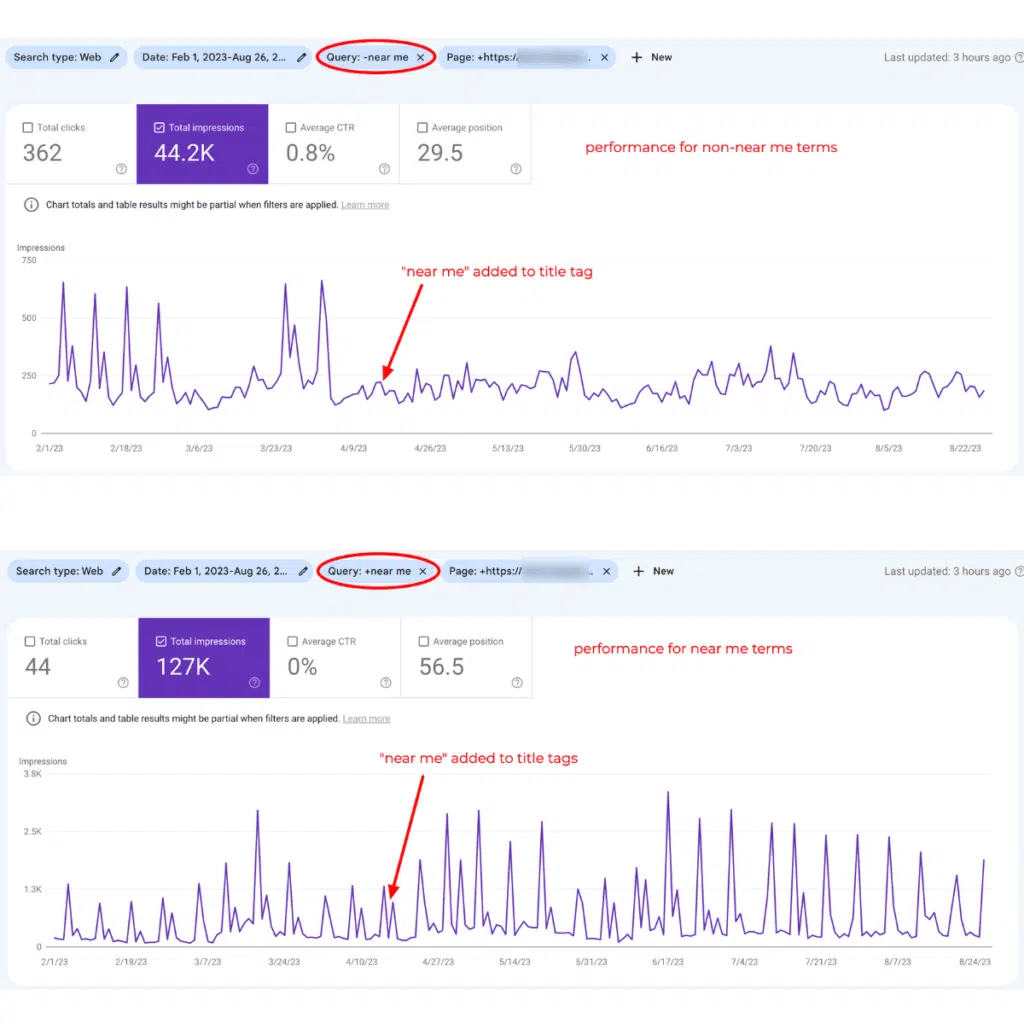
Task: Click 6/17/23 date label on bottom chart
Action: 667,962
